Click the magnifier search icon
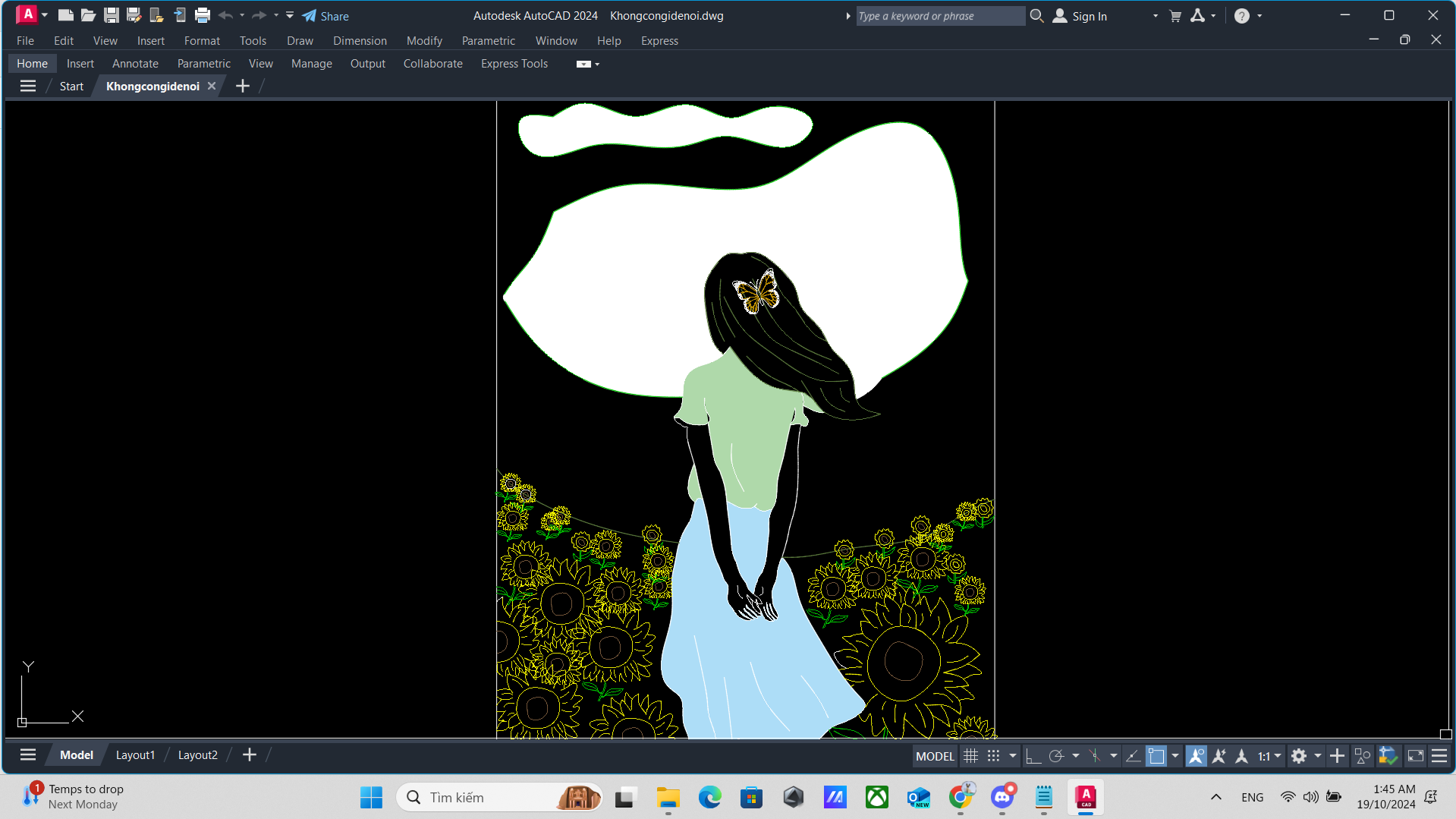The height and width of the screenshot is (819, 1456). click(x=1036, y=15)
